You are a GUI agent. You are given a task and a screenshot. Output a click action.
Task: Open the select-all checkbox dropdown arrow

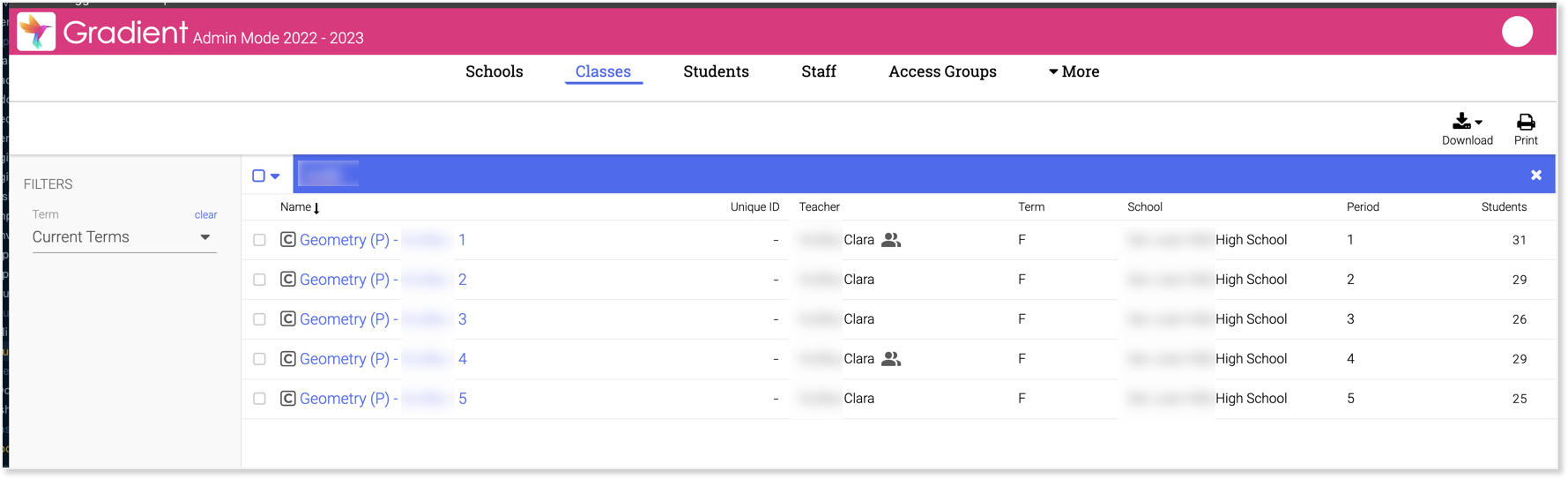point(275,176)
